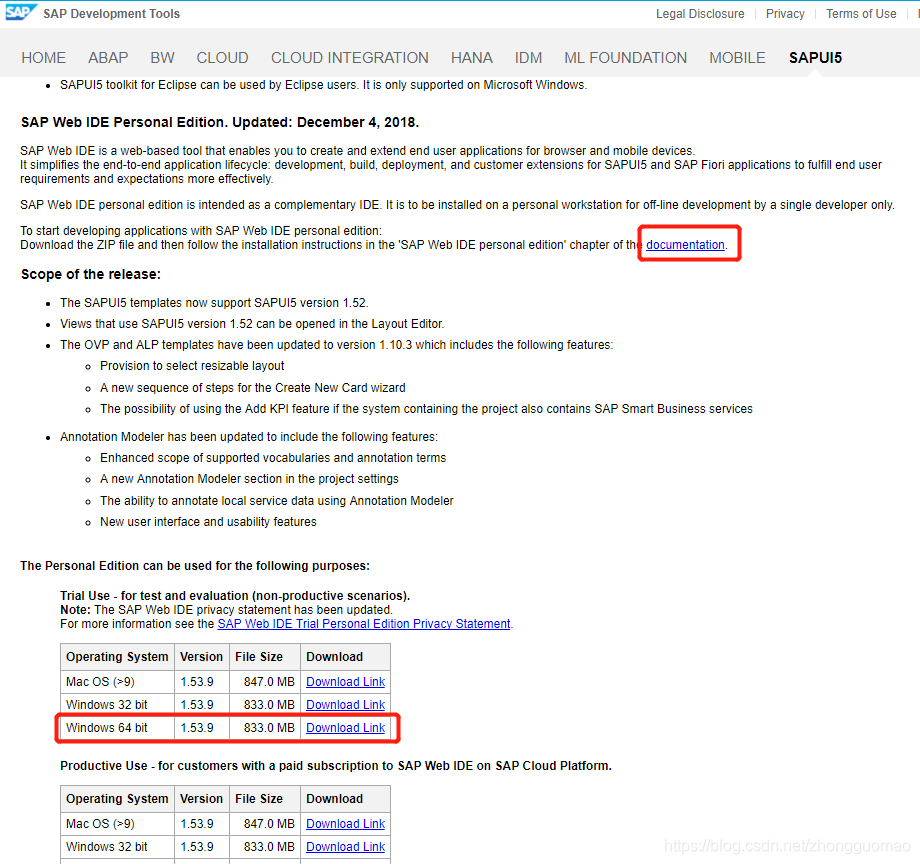This screenshot has width=920, height=864.
Task: Click the '833.0 MB' size in Windows 64 bit row
Action: (265, 727)
